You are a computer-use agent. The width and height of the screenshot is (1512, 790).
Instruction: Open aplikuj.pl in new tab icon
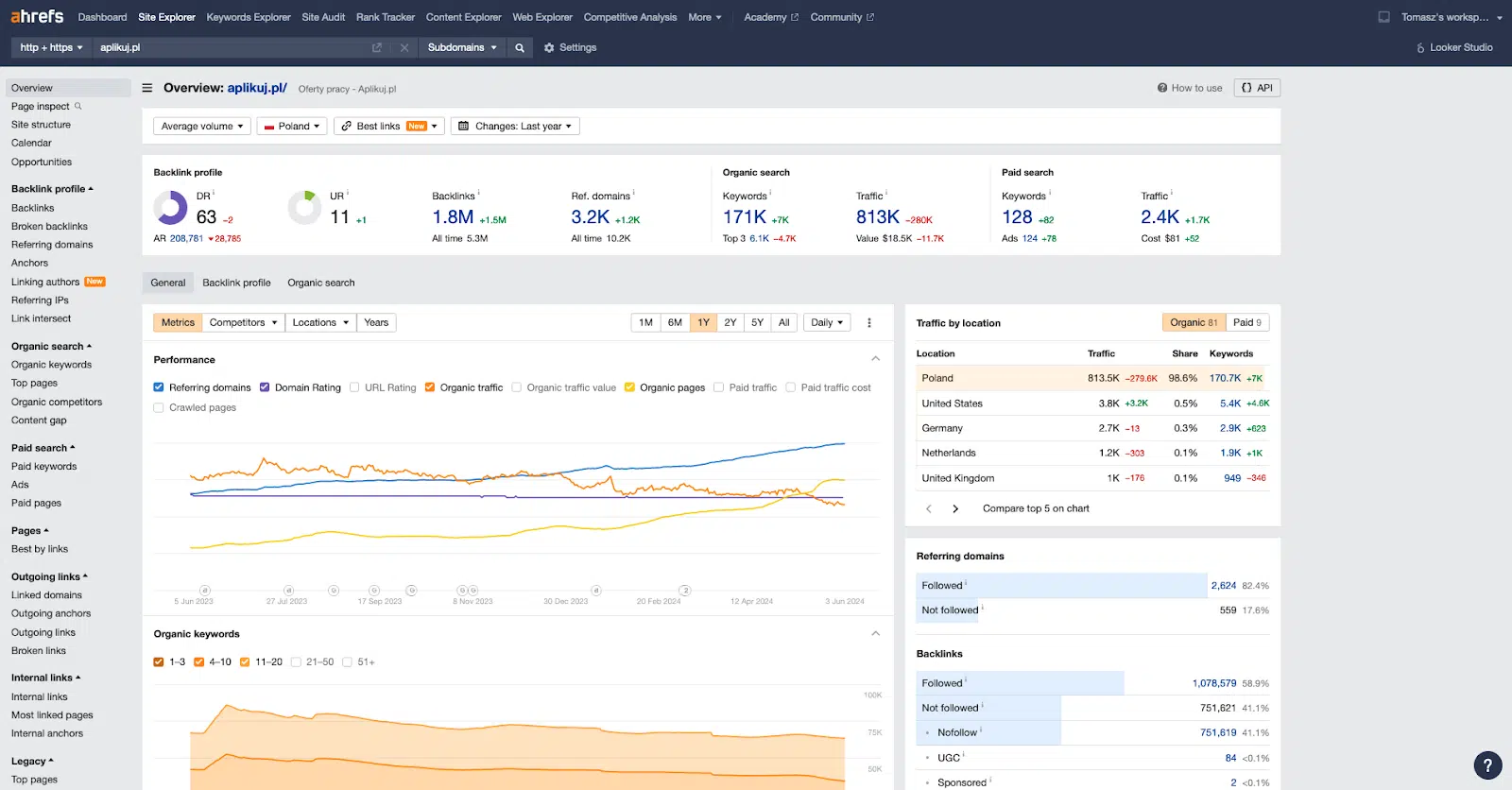coord(377,47)
